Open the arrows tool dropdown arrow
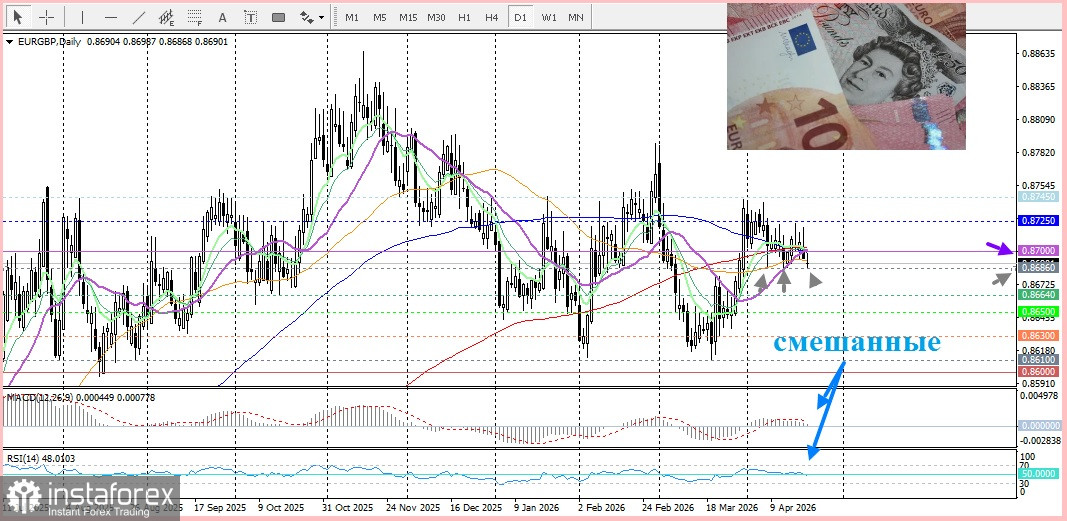1067x521 pixels. [321, 18]
